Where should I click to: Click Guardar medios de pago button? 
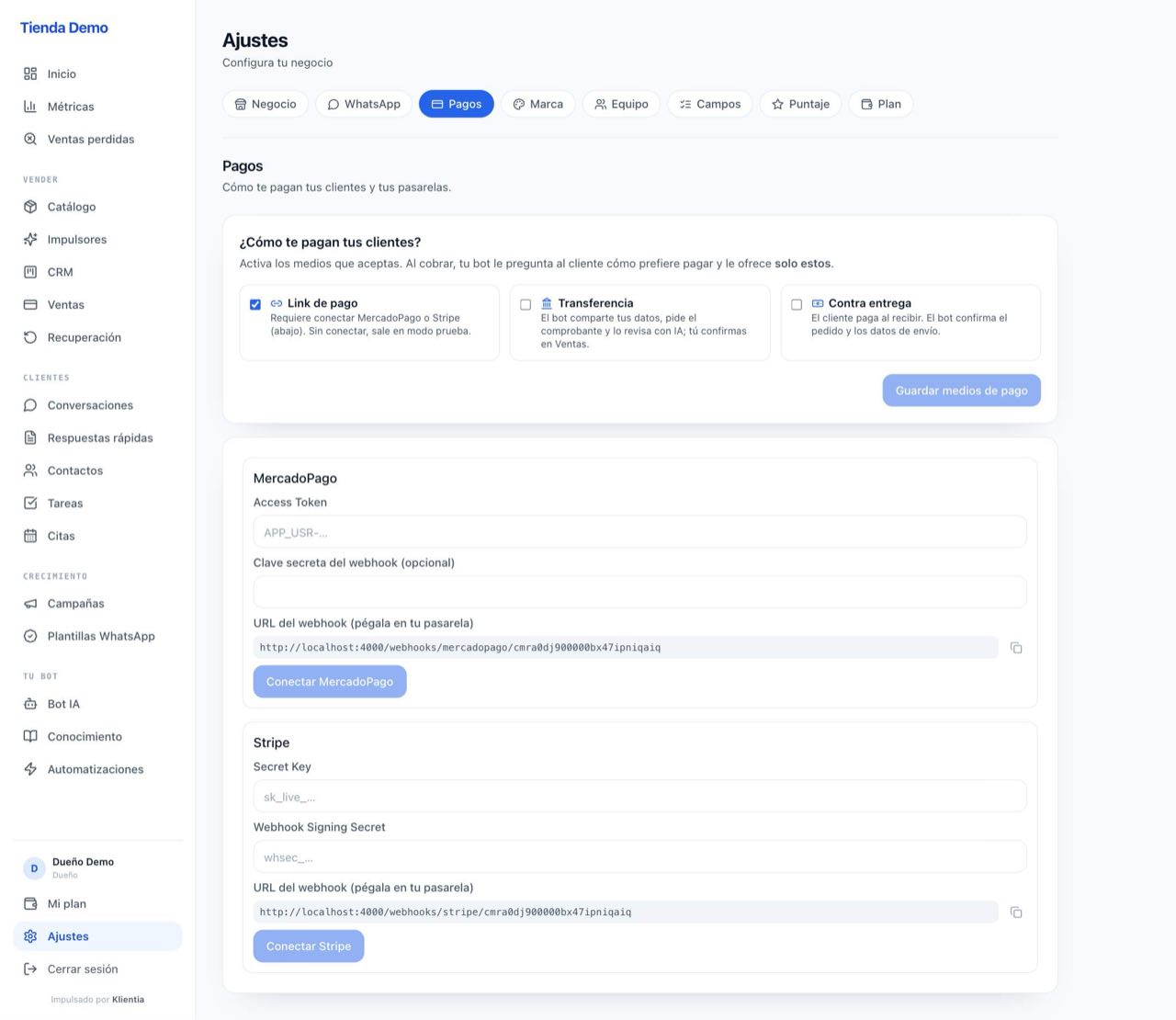click(962, 391)
